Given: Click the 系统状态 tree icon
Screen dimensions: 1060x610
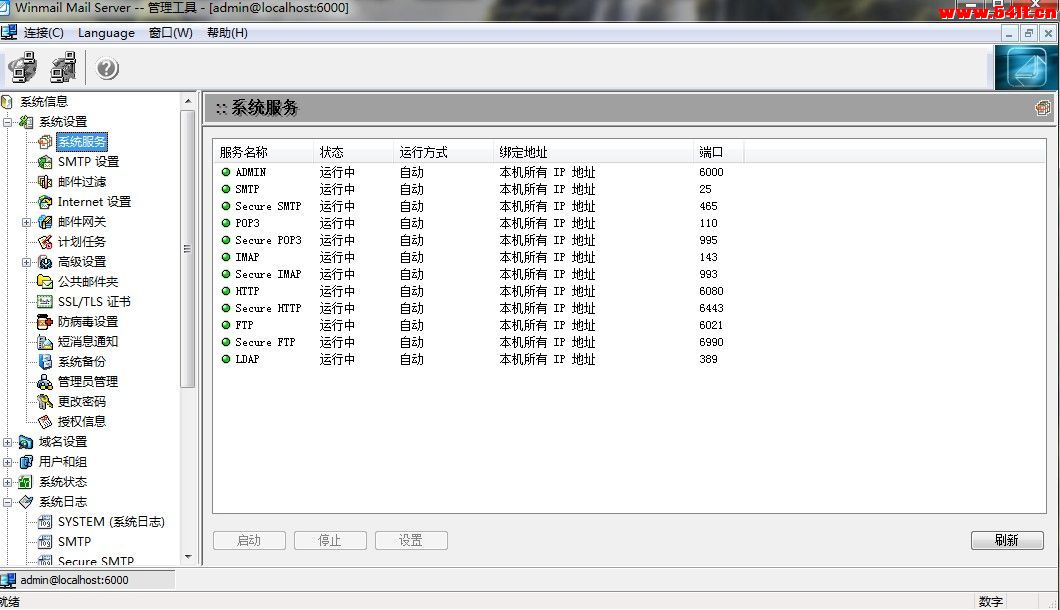Looking at the screenshot, I should point(26,482).
